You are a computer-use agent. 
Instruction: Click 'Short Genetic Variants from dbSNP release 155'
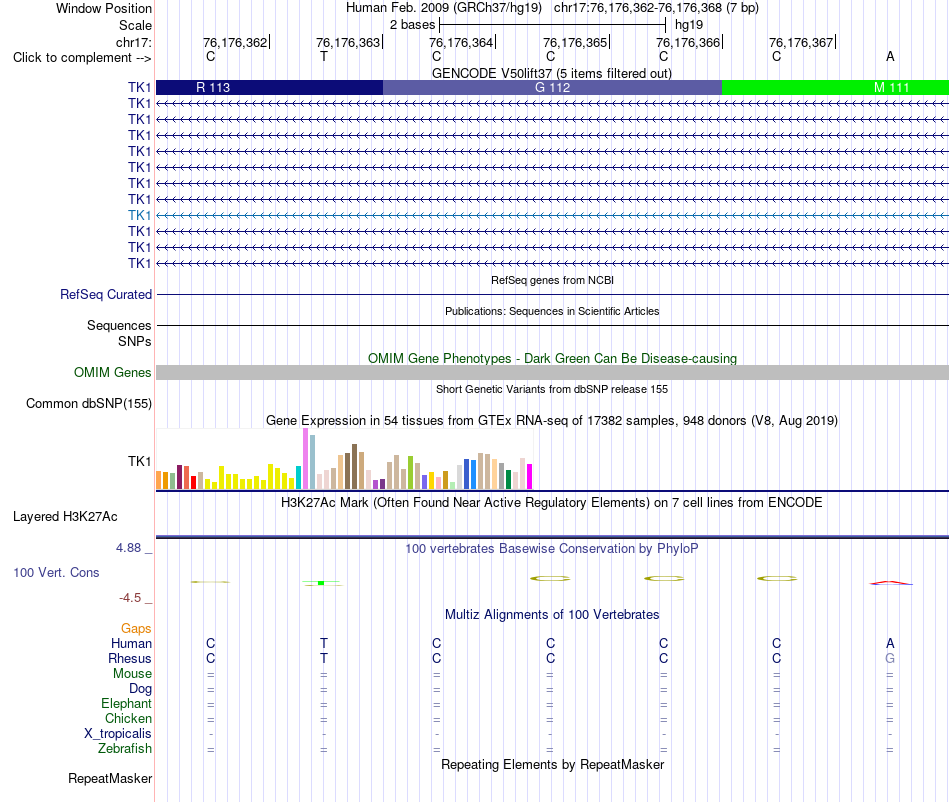[x=552, y=389]
